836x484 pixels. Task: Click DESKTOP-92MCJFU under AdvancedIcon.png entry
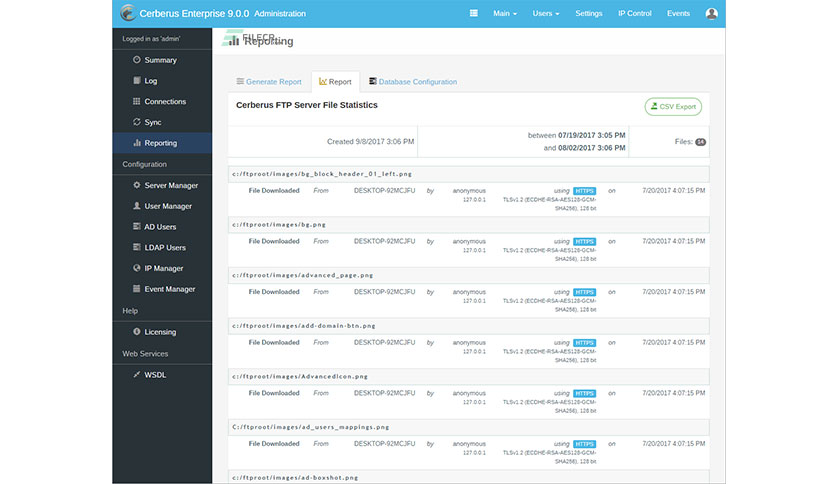(384, 393)
